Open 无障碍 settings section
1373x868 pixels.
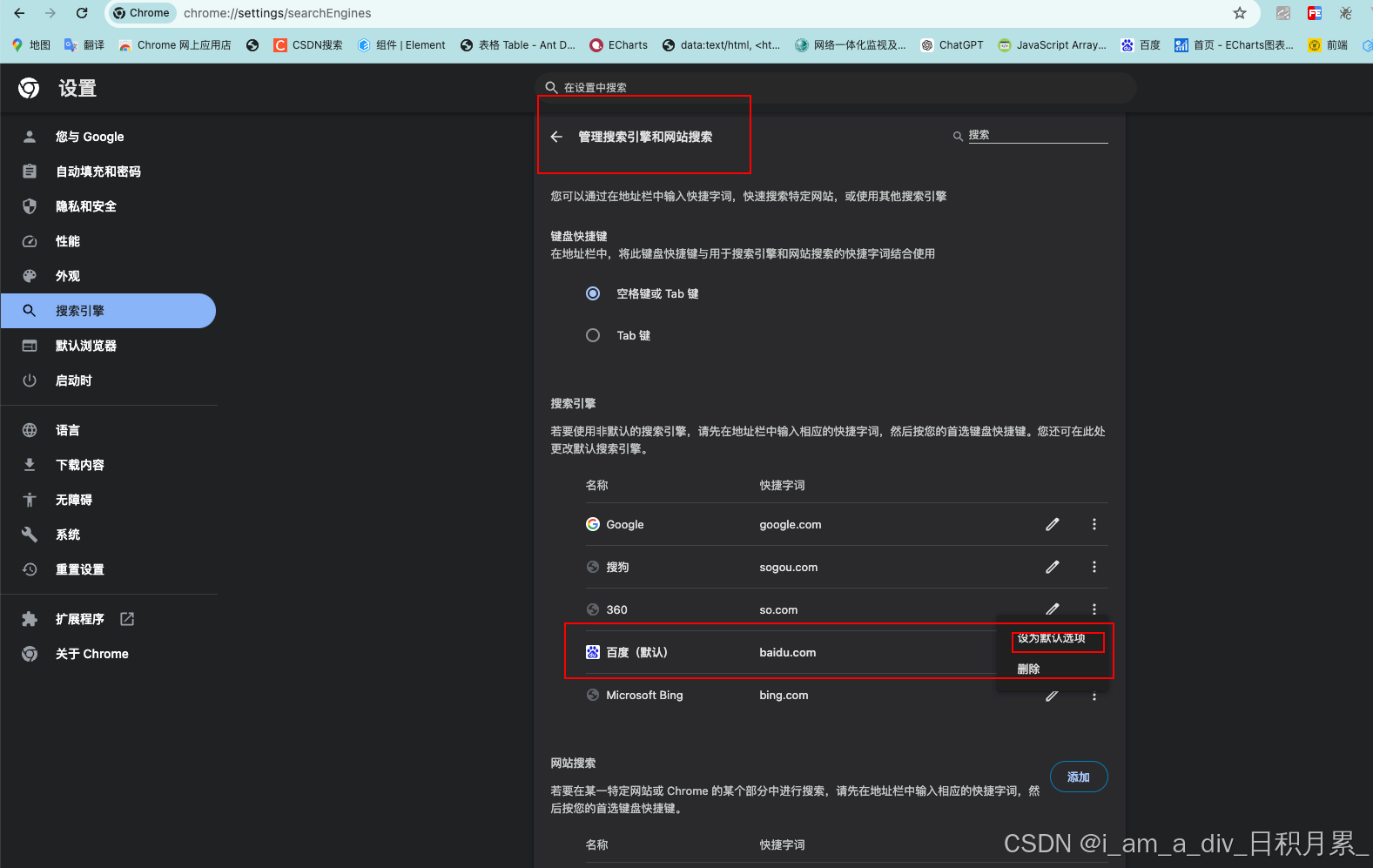pos(108,500)
